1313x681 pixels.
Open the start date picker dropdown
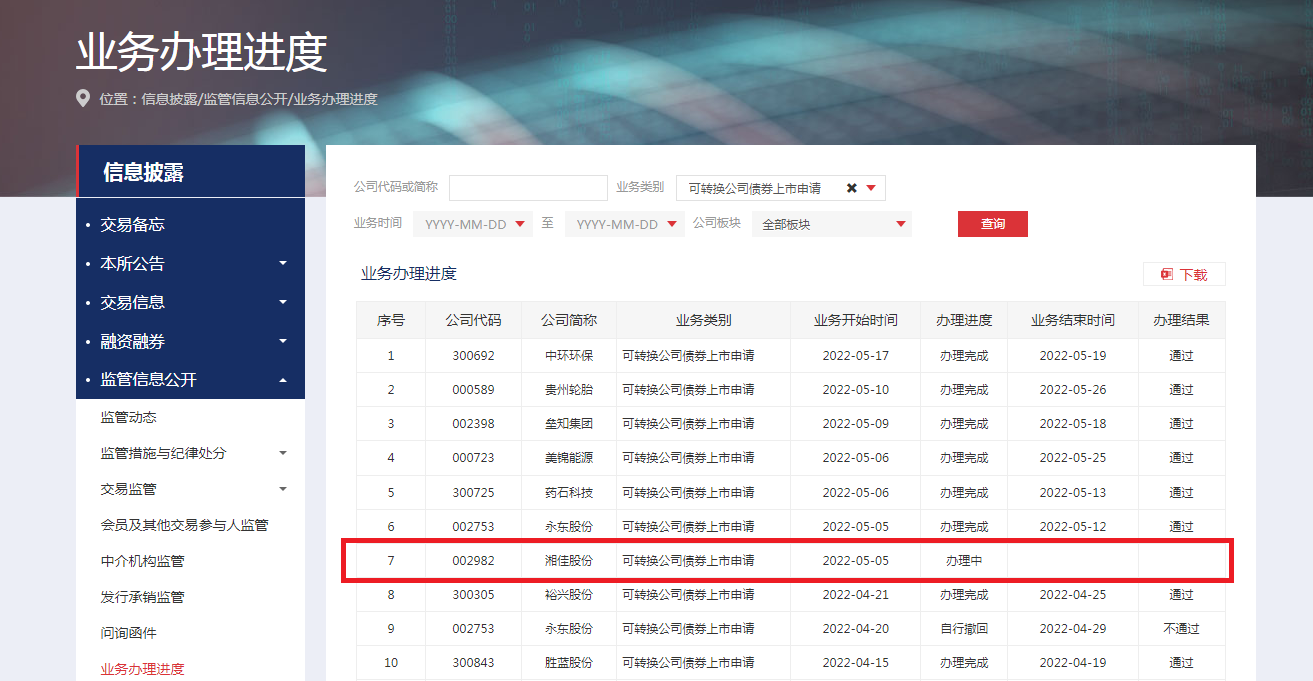click(520, 224)
